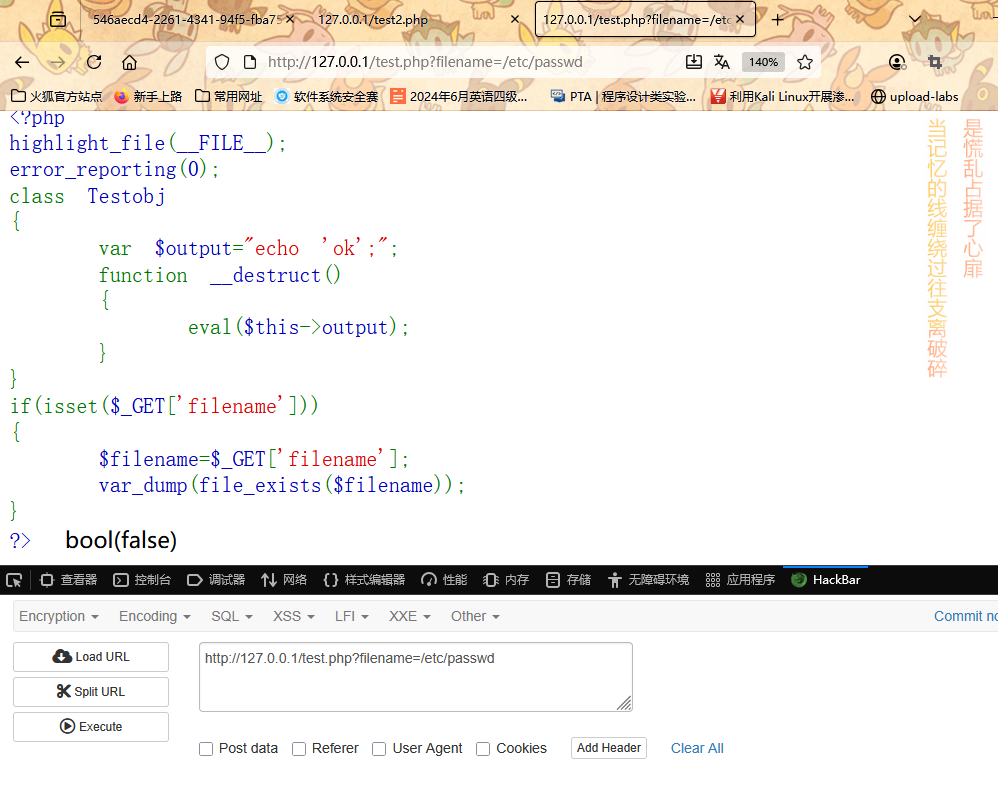Enable the Post data checkbox
Screen dimensions: 998x800
pyautogui.click(x=206, y=749)
